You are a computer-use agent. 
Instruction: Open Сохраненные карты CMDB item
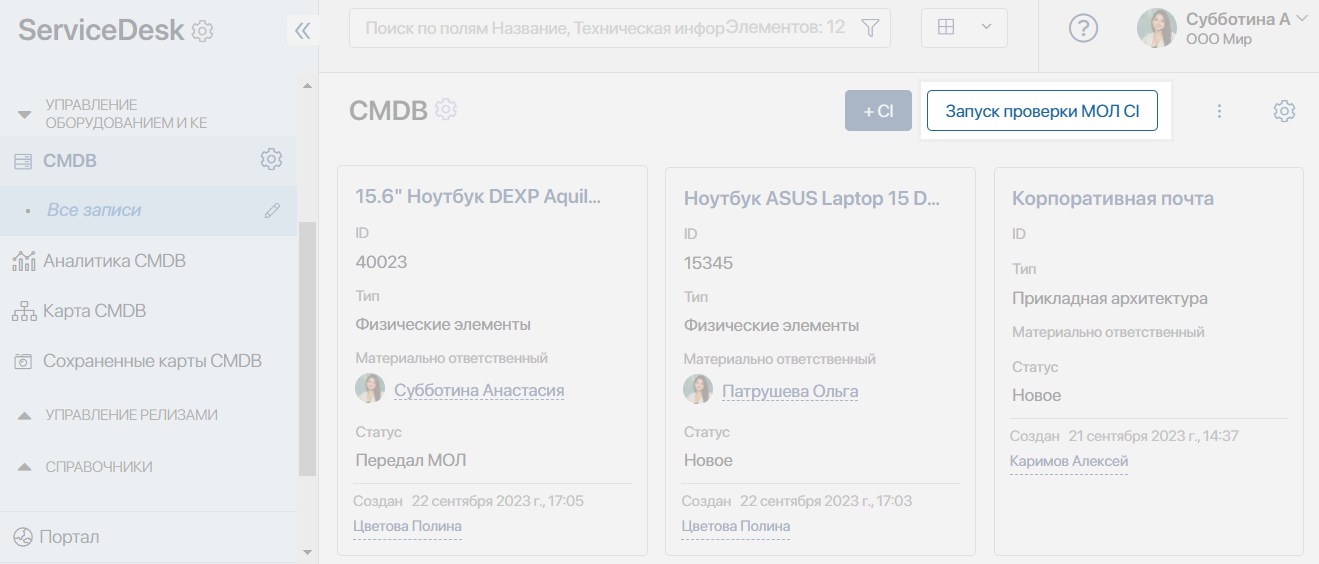pyautogui.click(x=152, y=361)
